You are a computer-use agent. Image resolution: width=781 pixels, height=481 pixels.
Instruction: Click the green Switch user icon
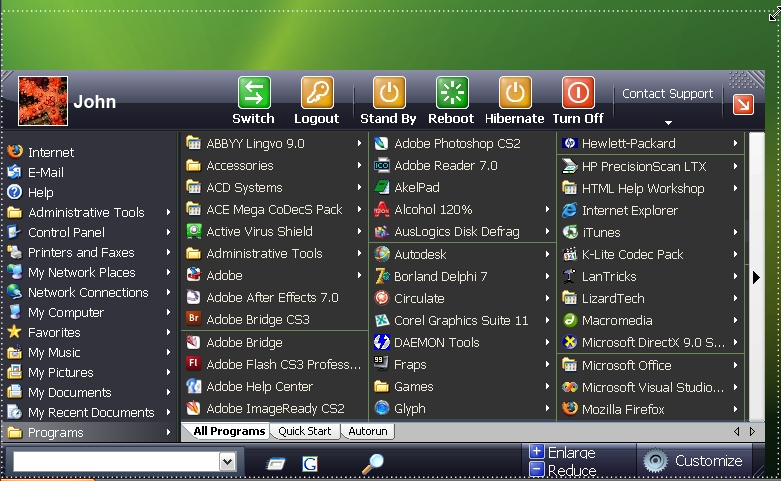[x=253, y=93]
